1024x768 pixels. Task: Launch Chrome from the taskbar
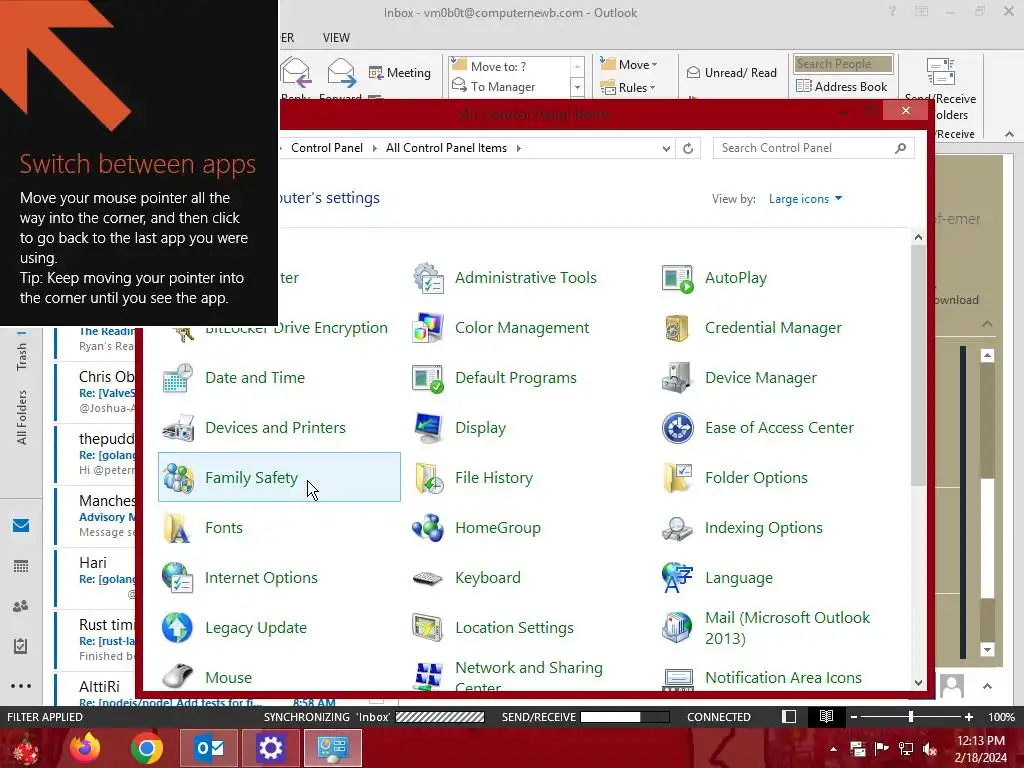(146, 748)
